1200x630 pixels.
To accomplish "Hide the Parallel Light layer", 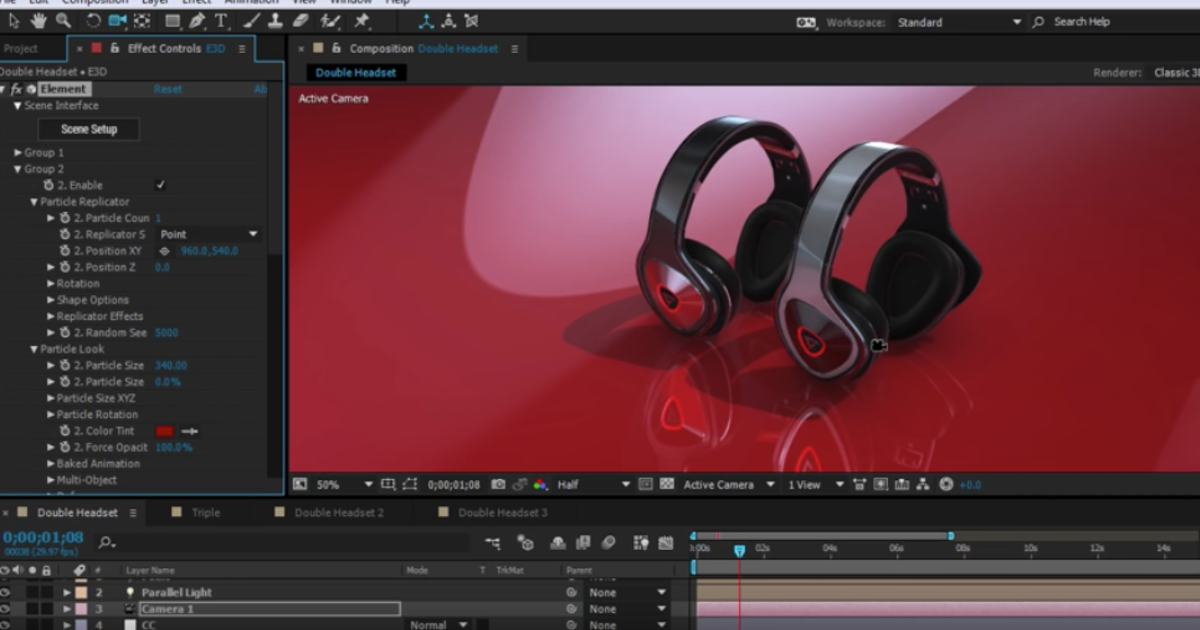I will click(5, 593).
